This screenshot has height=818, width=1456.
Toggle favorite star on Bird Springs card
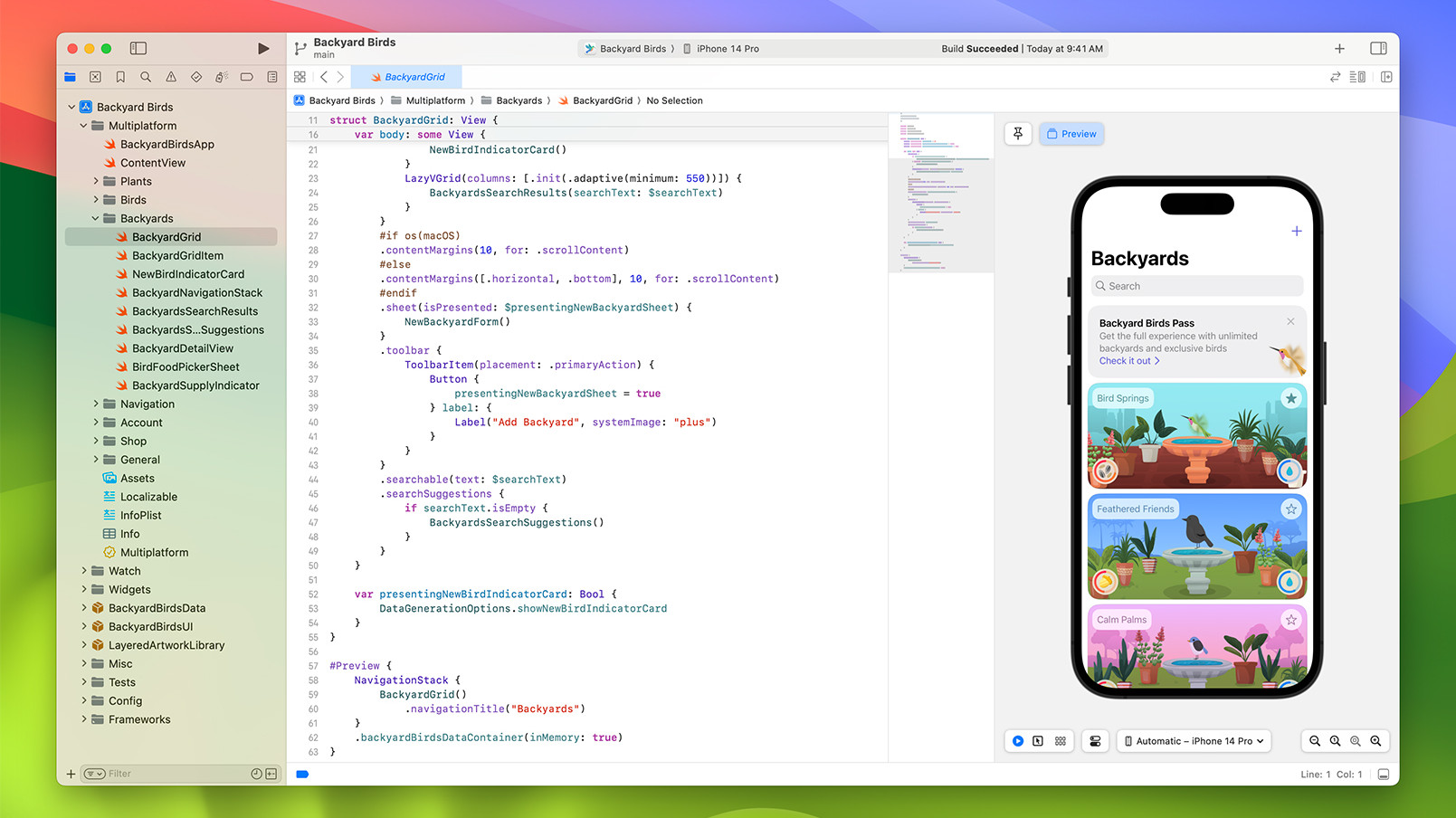click(1291, 399)
